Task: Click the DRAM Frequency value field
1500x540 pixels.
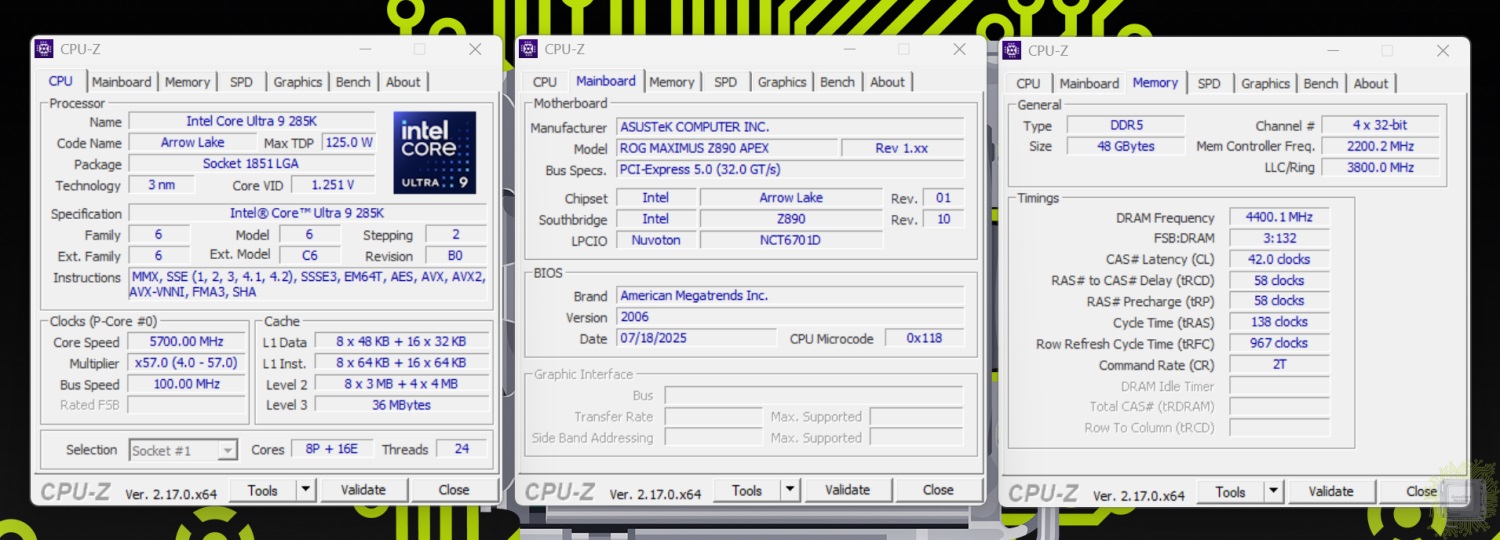Action: (x=1279, y=217)
